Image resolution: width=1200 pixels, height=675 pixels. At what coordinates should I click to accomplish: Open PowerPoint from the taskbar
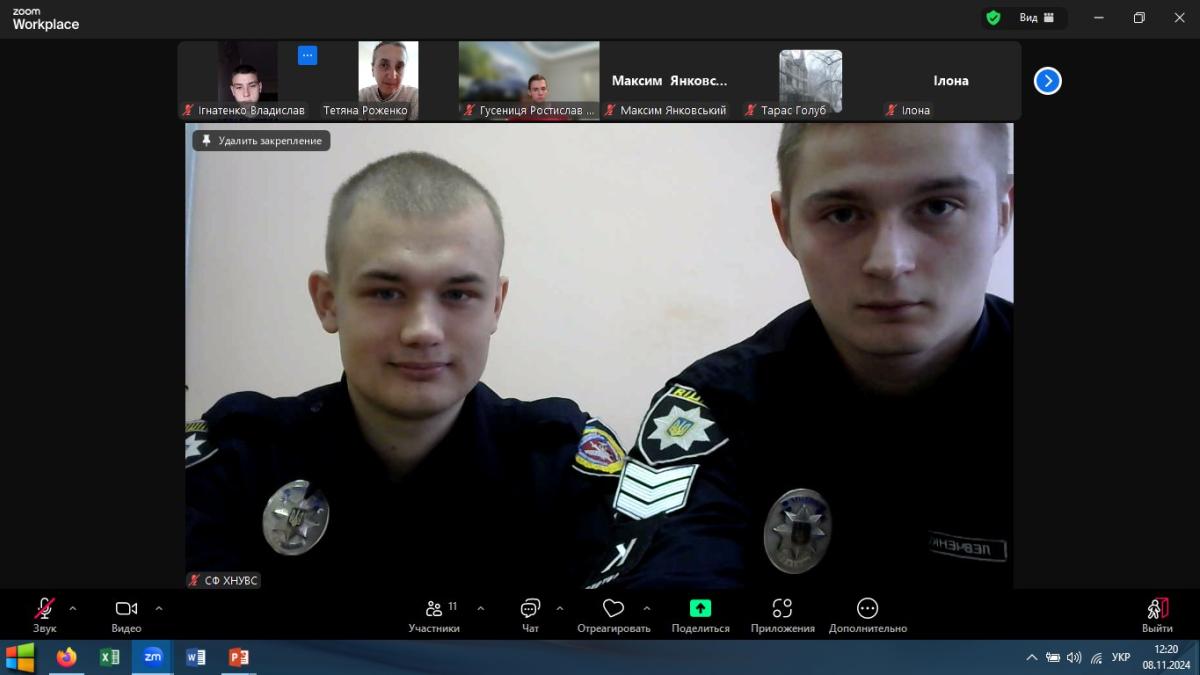pos(239,657)
